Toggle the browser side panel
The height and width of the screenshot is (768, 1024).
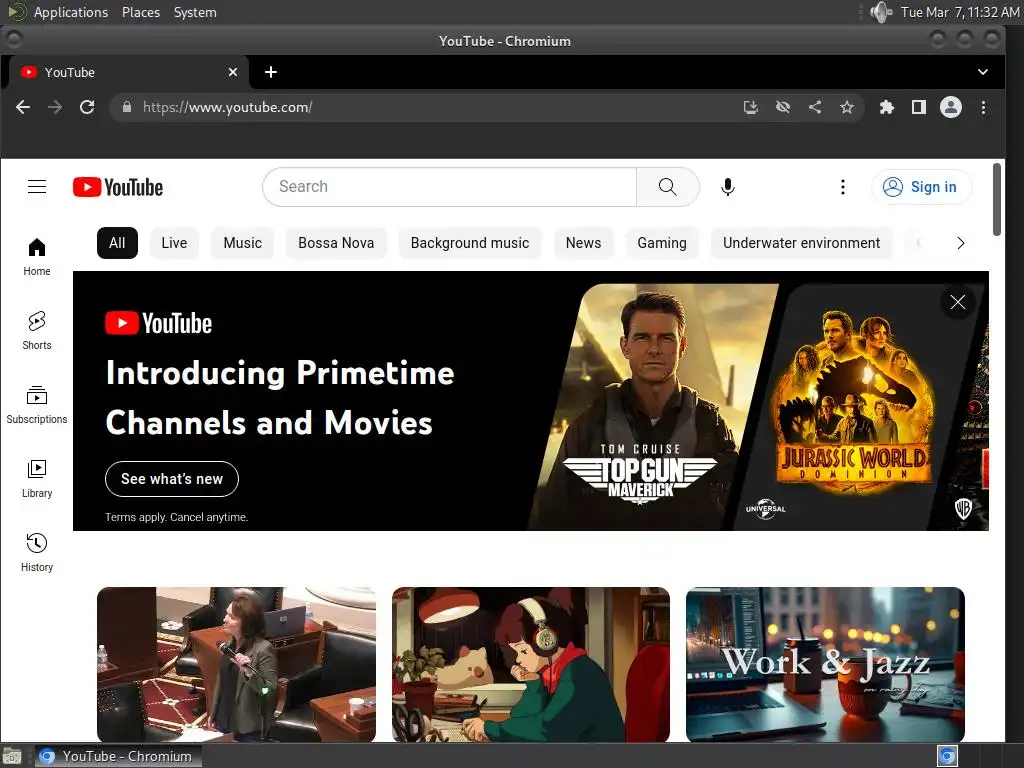pos(918,107)
